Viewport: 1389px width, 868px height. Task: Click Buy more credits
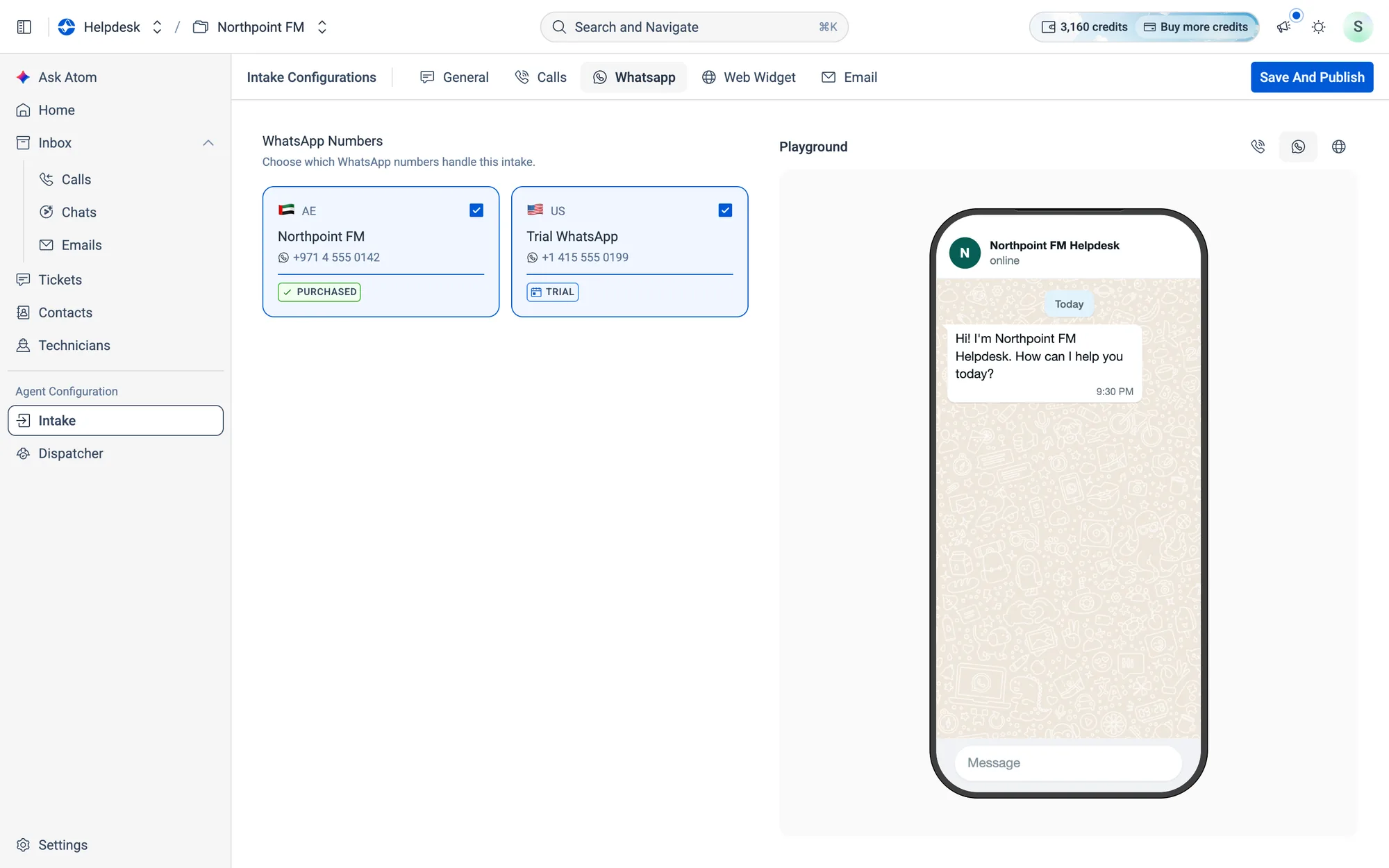tap(1196, 27)
